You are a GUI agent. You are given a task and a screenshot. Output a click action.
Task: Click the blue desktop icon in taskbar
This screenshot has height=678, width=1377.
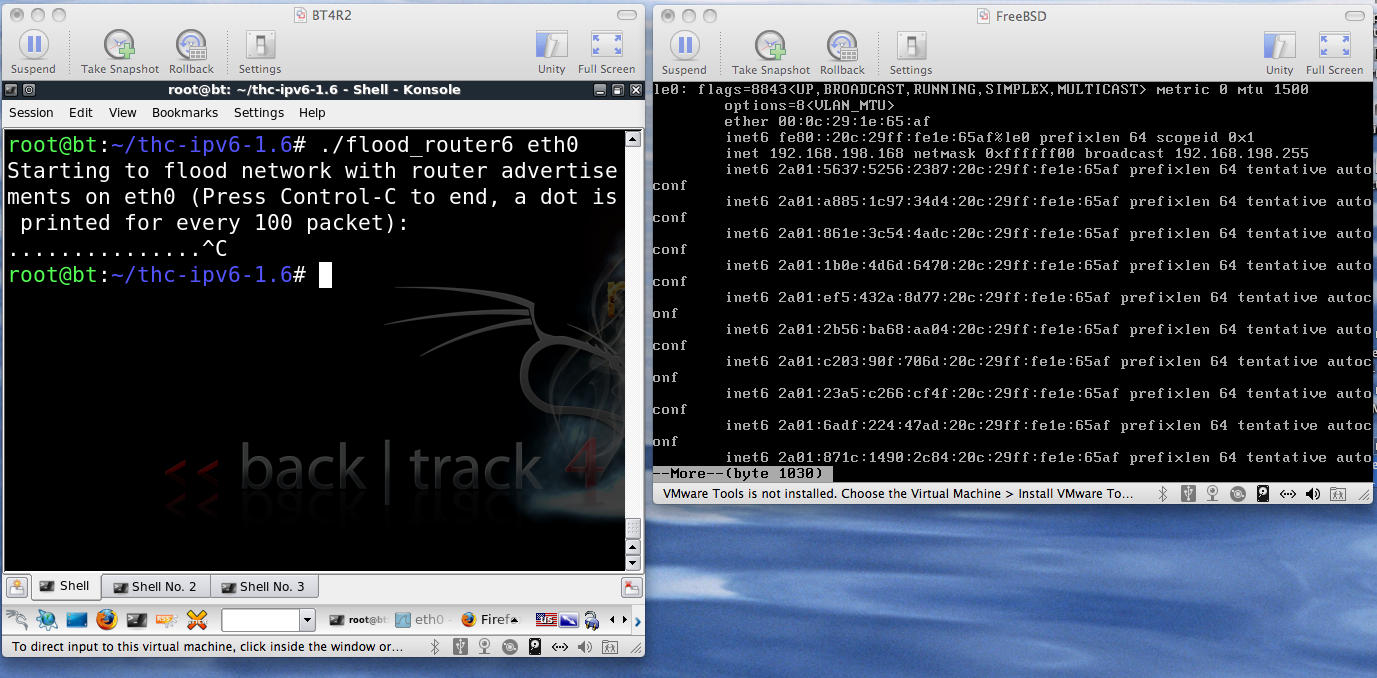[77, 619]
